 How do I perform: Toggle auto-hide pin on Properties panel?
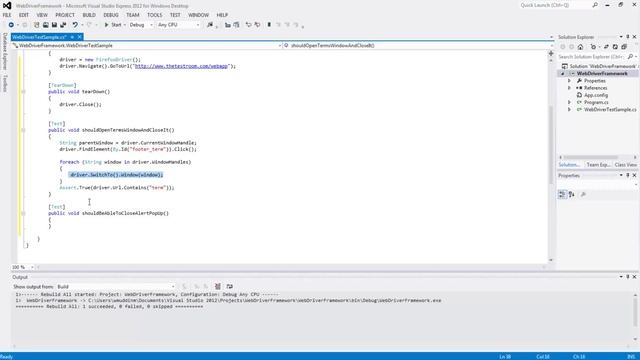point(628,176)
